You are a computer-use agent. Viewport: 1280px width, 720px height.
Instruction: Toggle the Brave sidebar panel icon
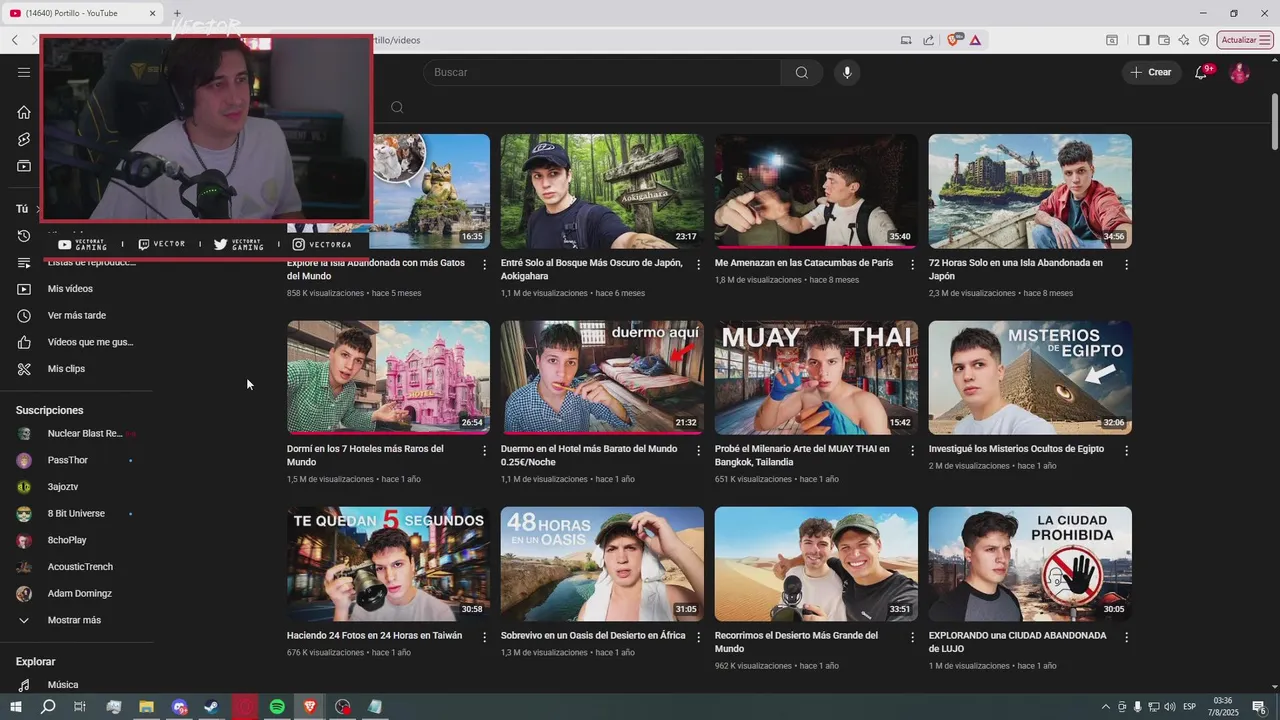[x=1144, y=40]
